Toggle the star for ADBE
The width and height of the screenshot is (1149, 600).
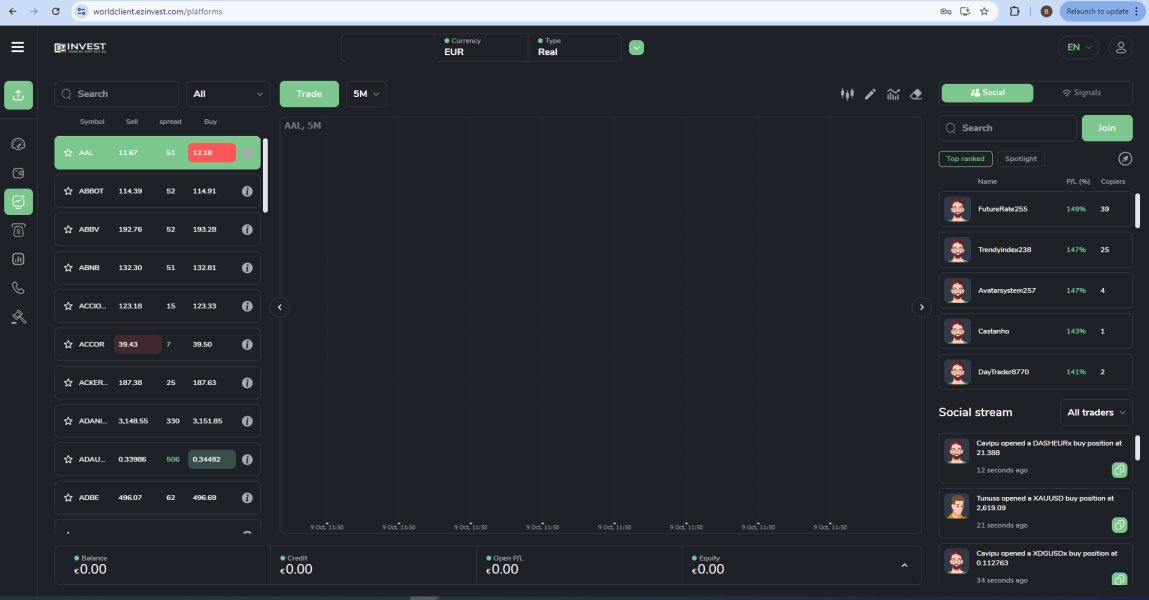68,497
